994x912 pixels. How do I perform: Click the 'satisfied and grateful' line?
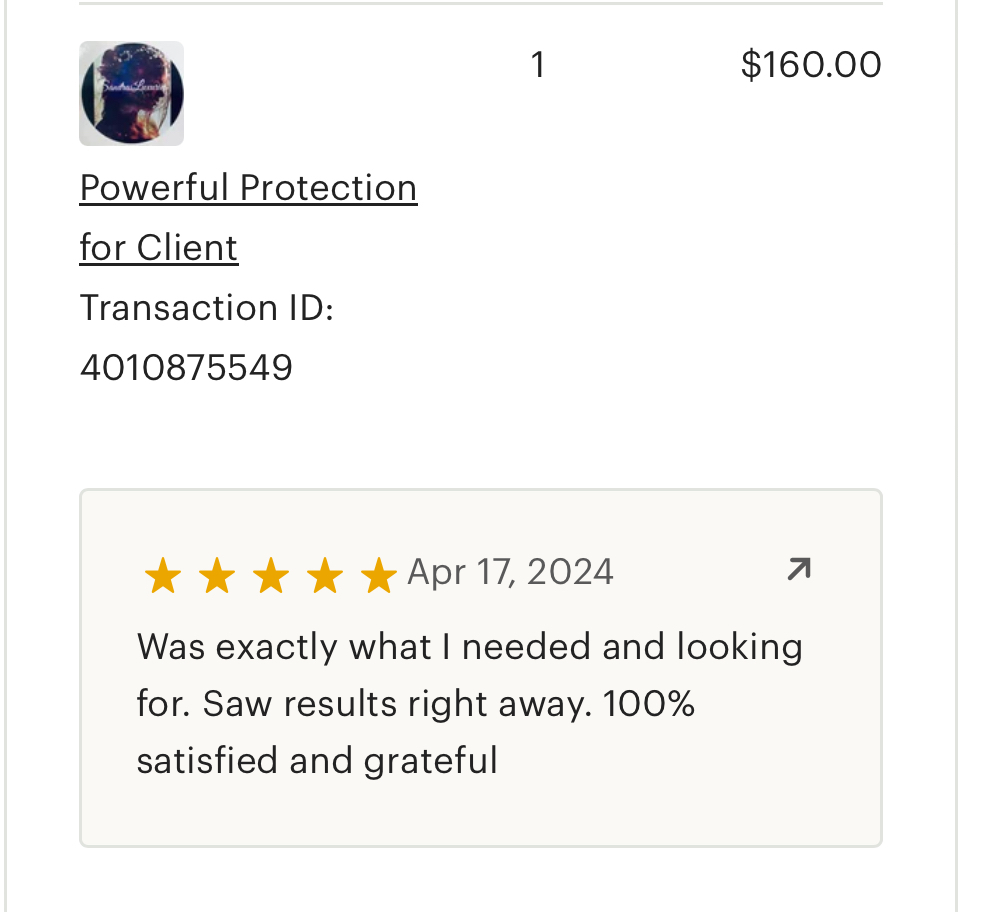click(x=317, y=761)
